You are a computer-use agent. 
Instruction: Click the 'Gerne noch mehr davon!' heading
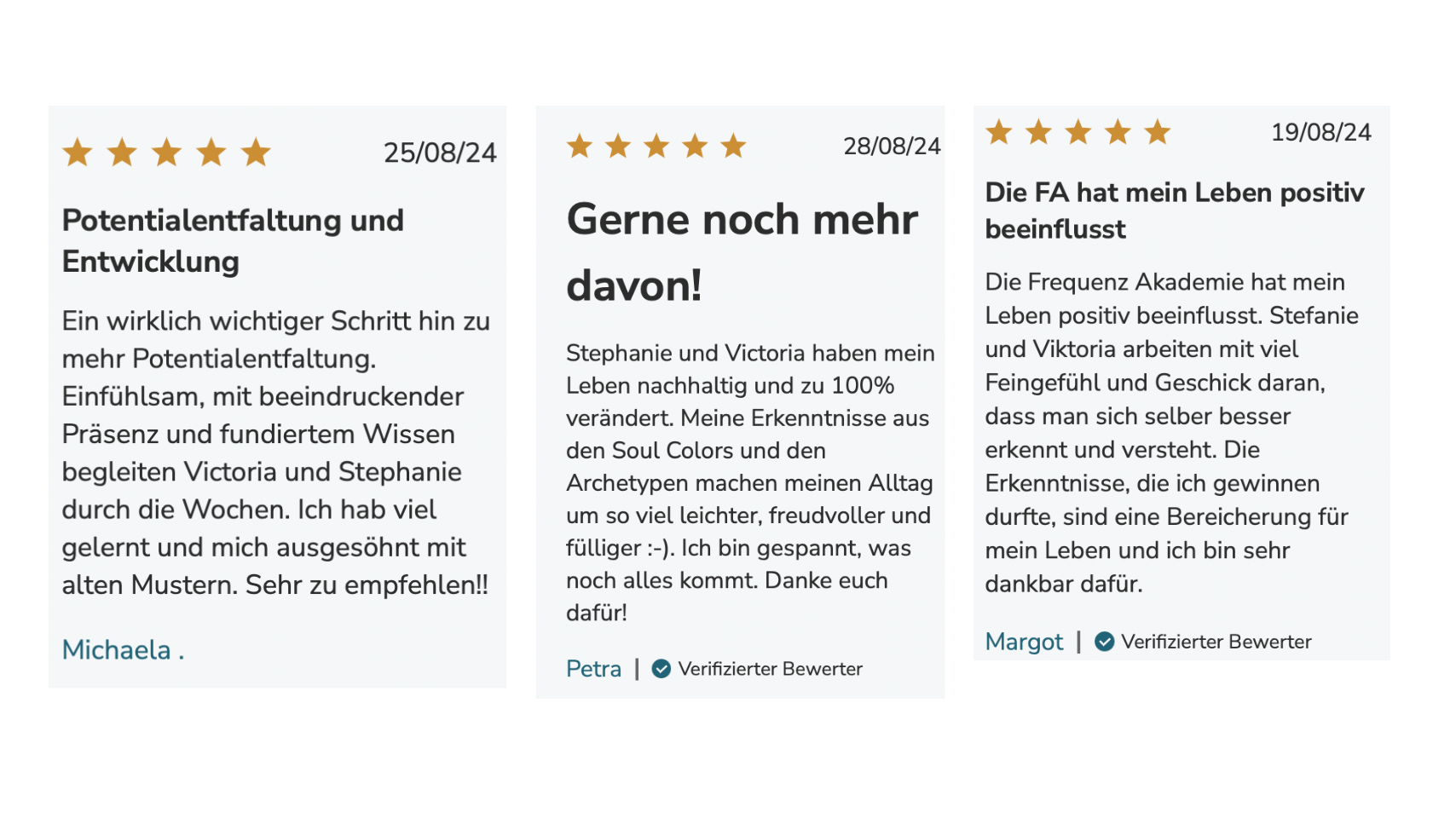(742, 252)
